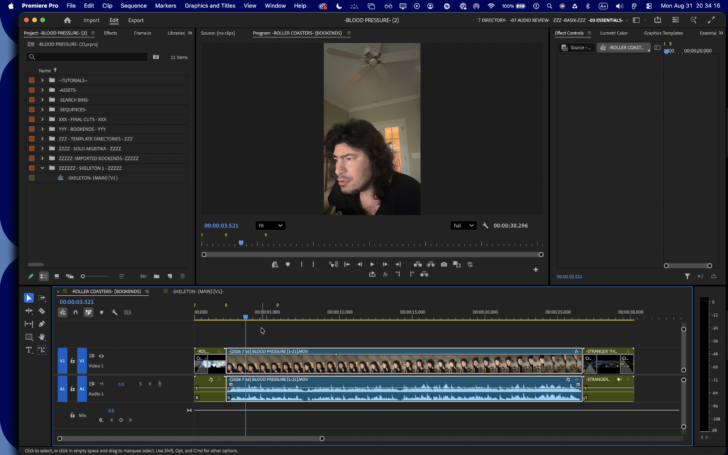Collapse the ZZZZZZ - SKELETON 1 bin

pos(42,168)
